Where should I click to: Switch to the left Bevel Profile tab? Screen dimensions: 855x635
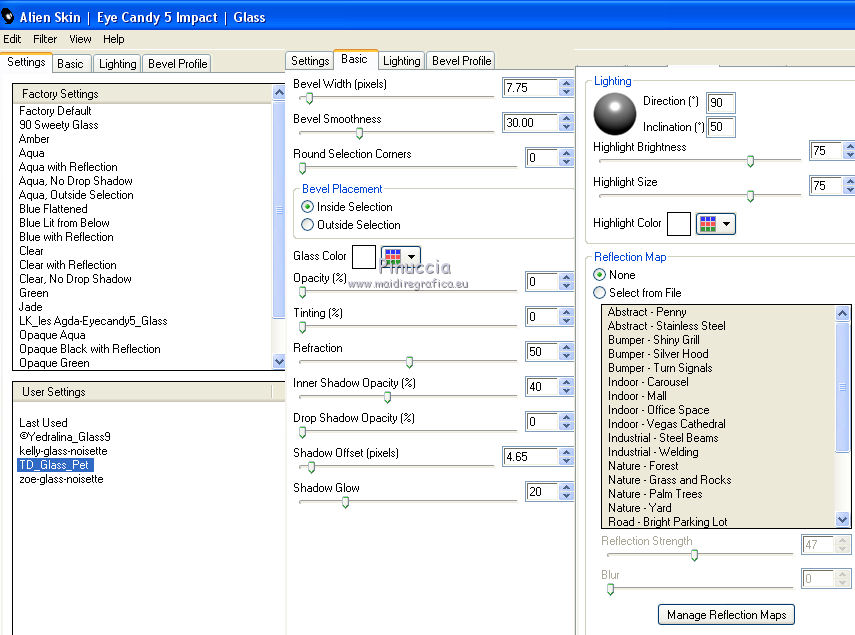click(x=178, y=64)
